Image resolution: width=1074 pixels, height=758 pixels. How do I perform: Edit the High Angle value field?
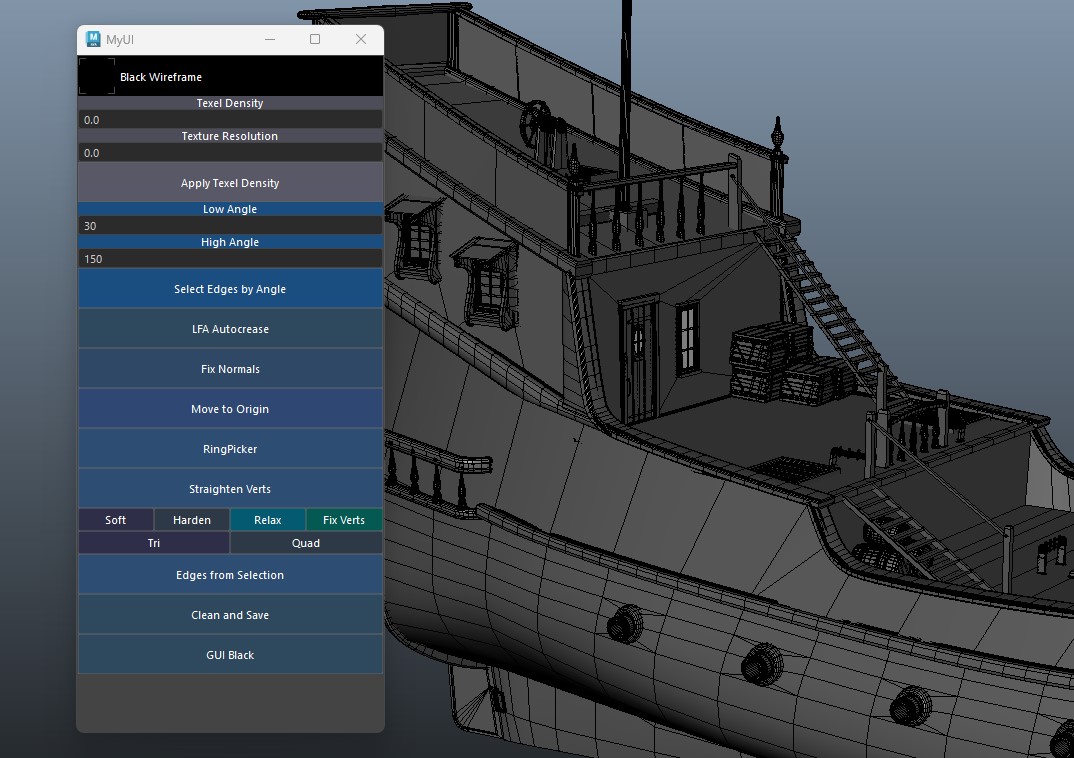coord(230,259)
